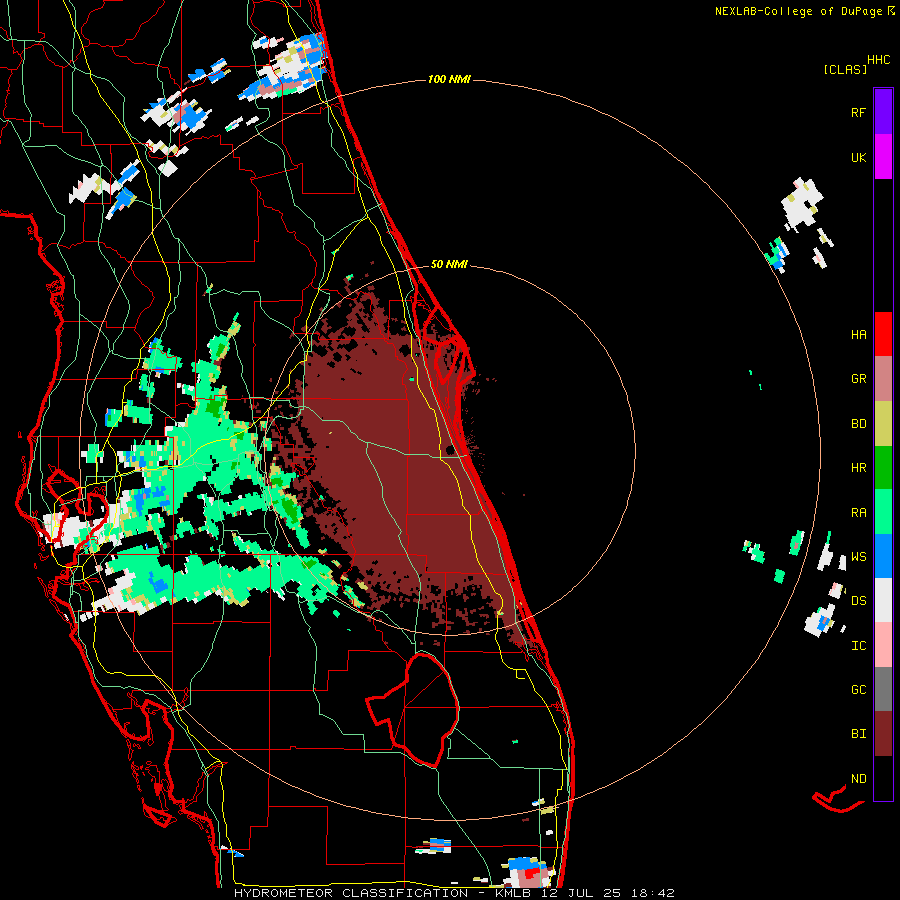Click the DS legend label
900x900 pixels.
(x=858, y=600)
